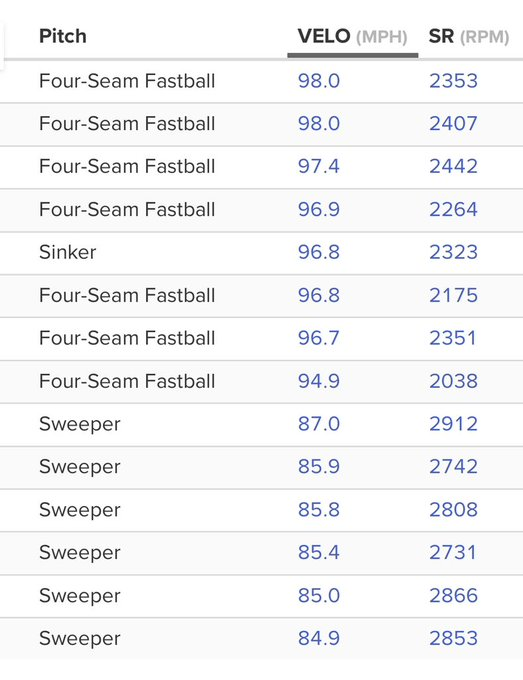523x680 pixels.
Task: Open the 98.0 velocity in first row
Action: click(319, 81)
